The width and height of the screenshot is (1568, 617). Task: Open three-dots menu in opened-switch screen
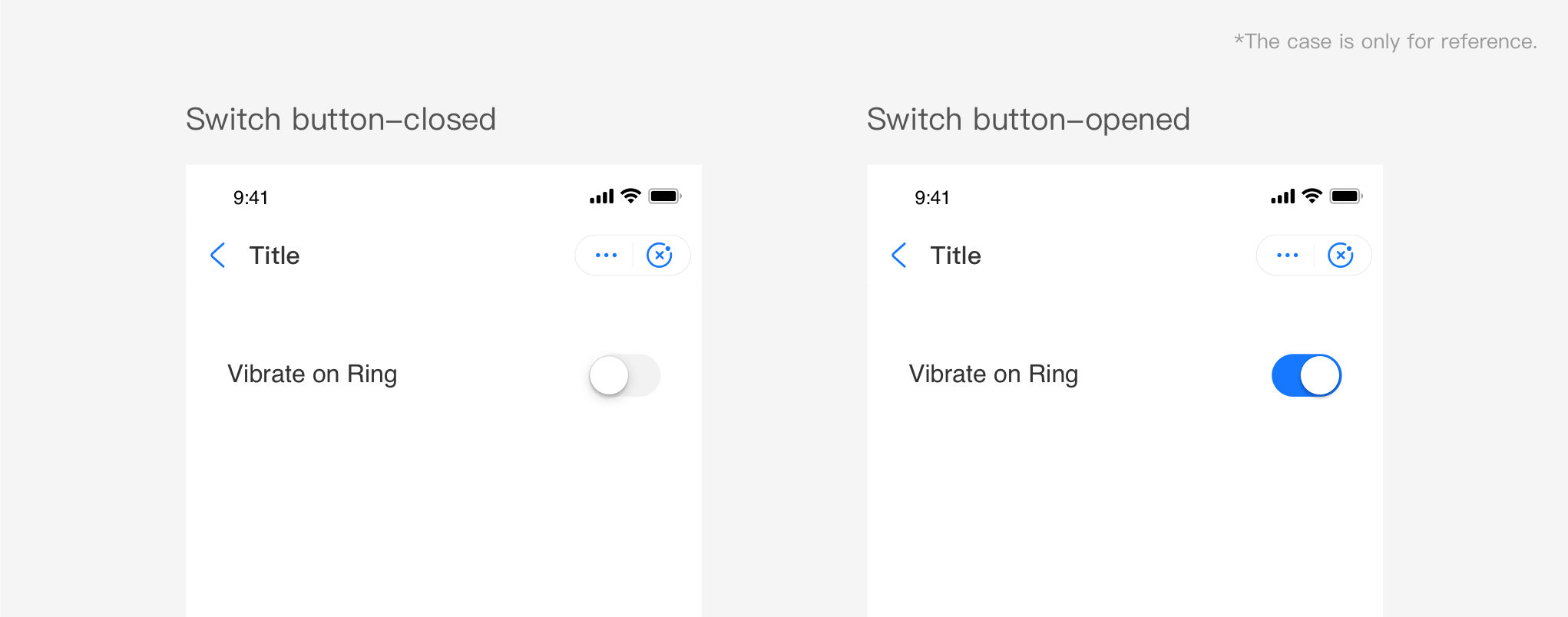1287,256
